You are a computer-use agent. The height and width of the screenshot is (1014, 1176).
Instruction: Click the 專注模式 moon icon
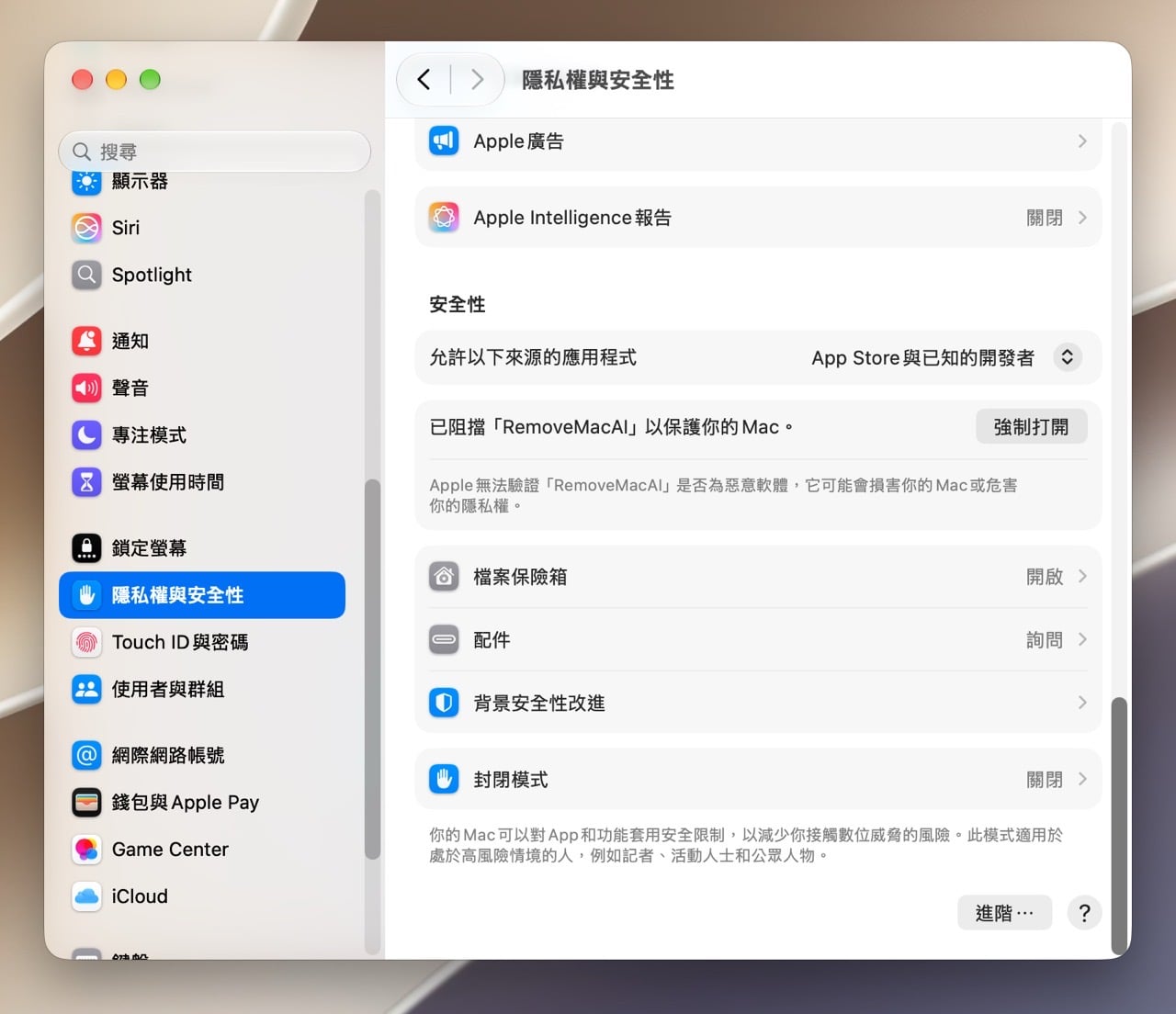pyautogui.click(x=86, y=434)
